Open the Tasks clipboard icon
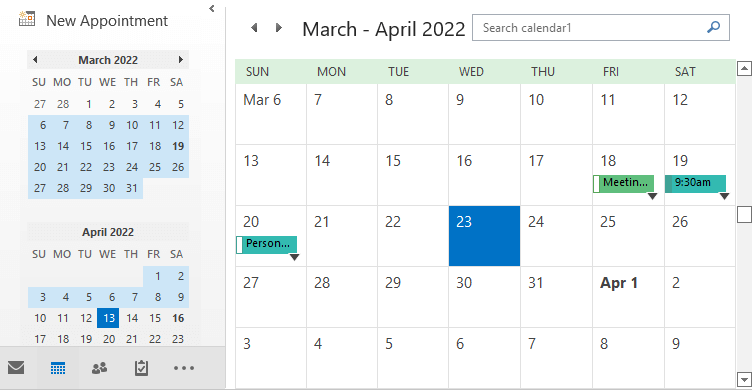Image resolution: width=752 pixels, height=390 pixels. [141, 368]
